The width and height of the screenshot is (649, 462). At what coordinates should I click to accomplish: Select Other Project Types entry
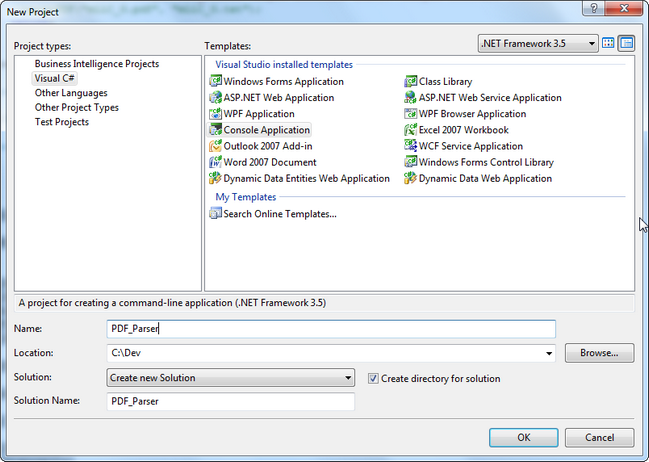coord(77,107)
